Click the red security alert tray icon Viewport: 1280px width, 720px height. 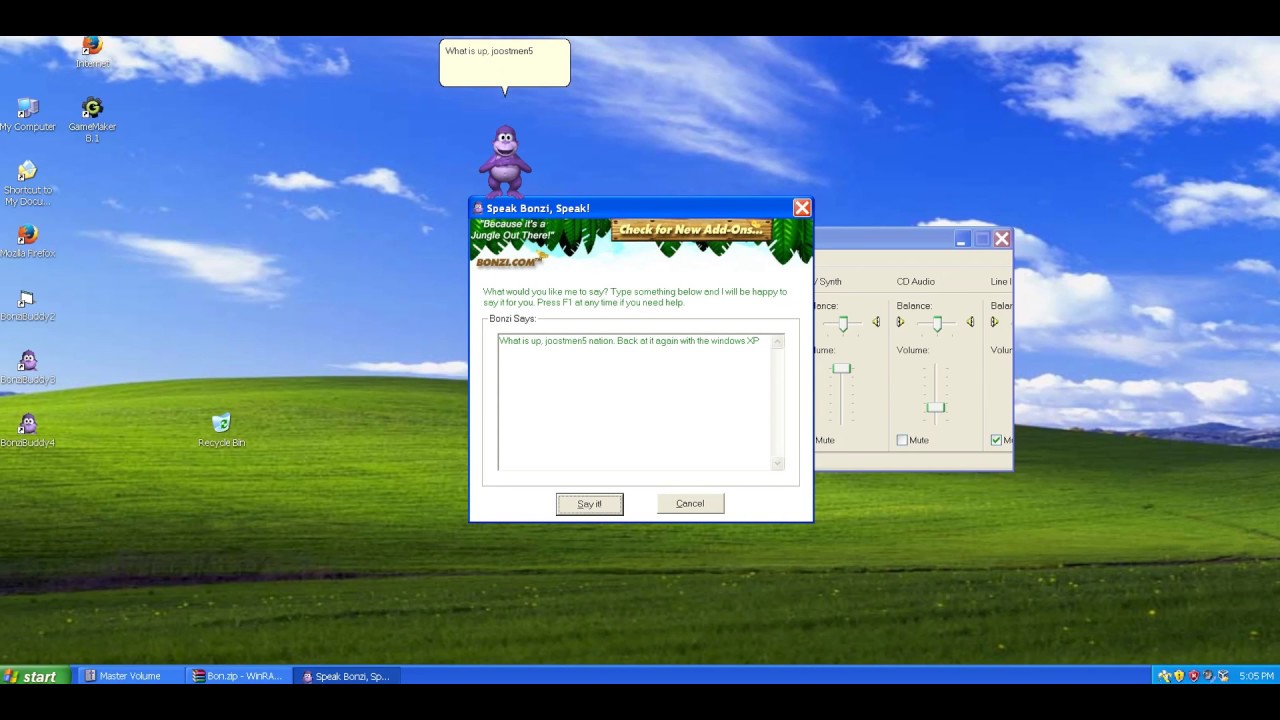[1194, 676]
